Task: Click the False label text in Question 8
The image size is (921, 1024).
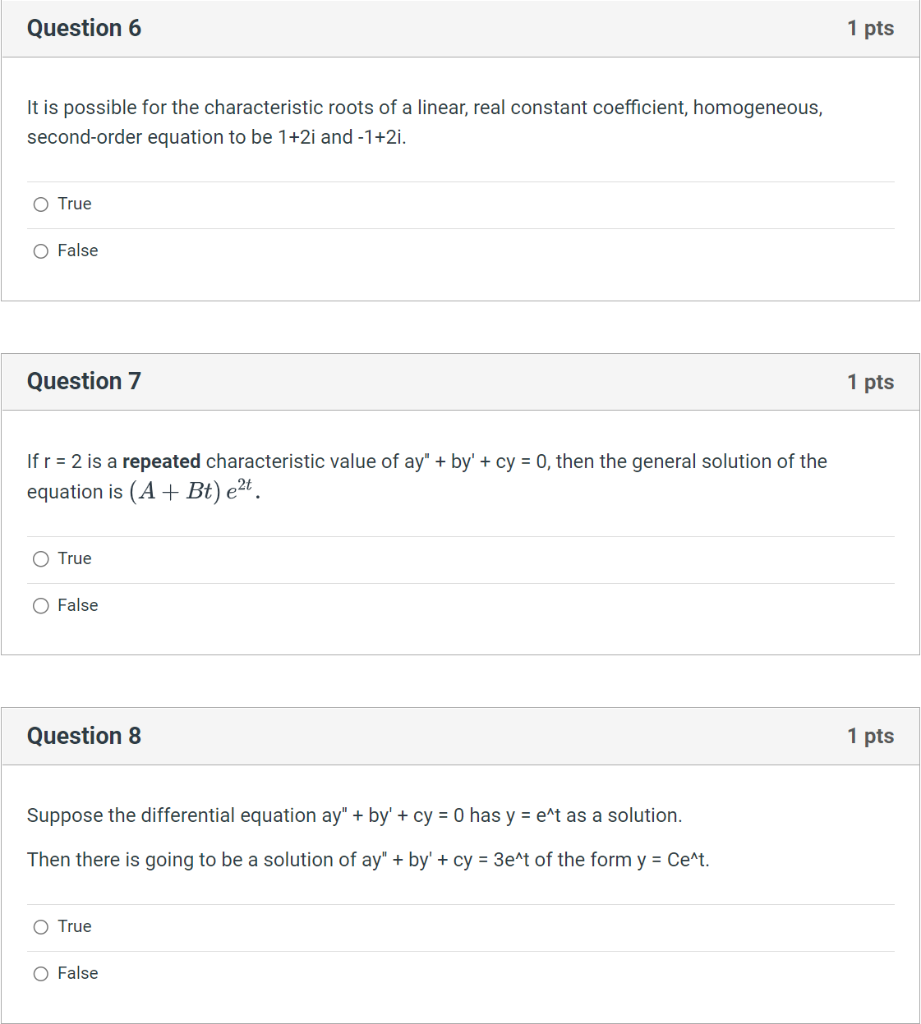Action: [x=81, y=973]
